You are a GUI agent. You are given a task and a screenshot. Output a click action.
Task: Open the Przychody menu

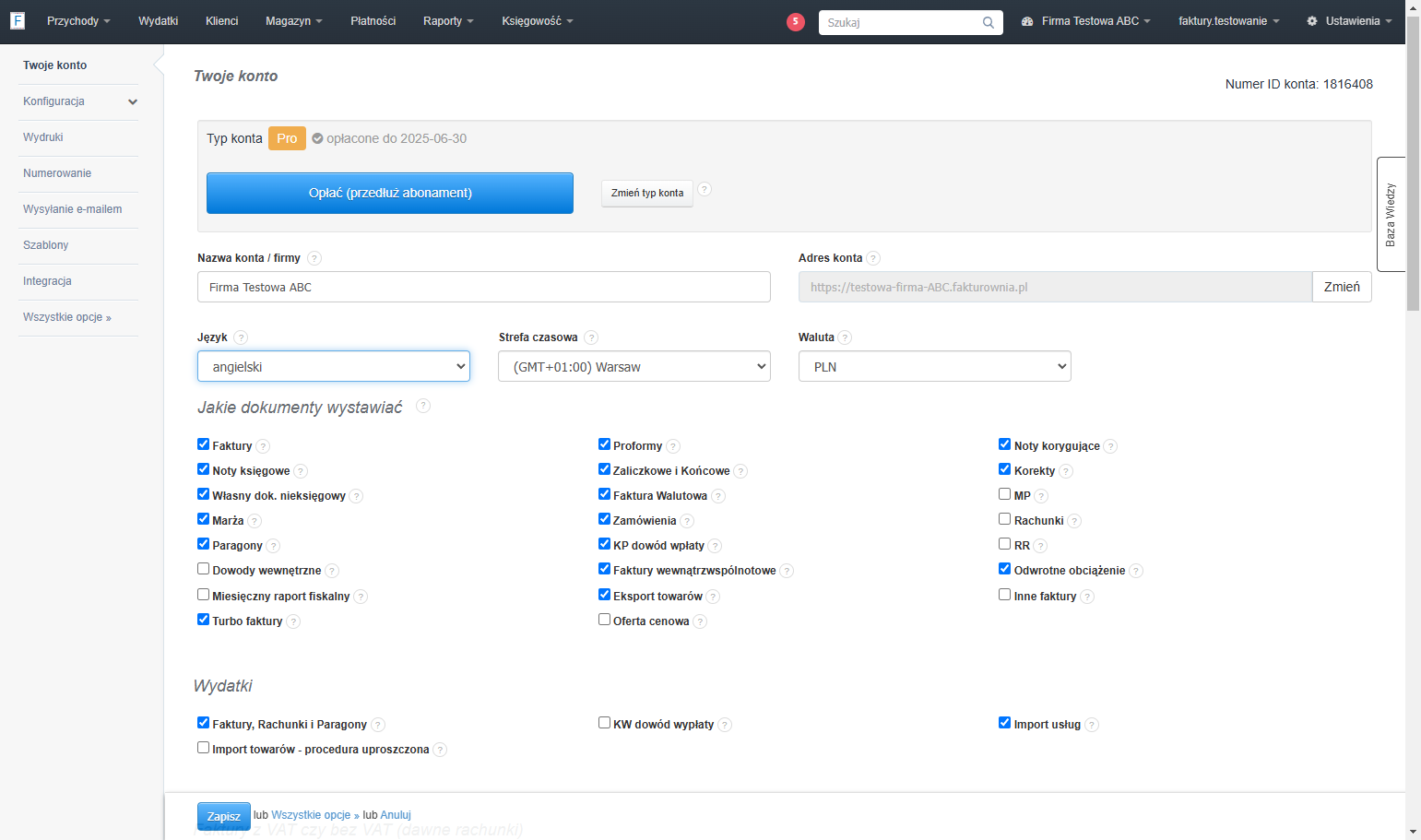(78, 21)
